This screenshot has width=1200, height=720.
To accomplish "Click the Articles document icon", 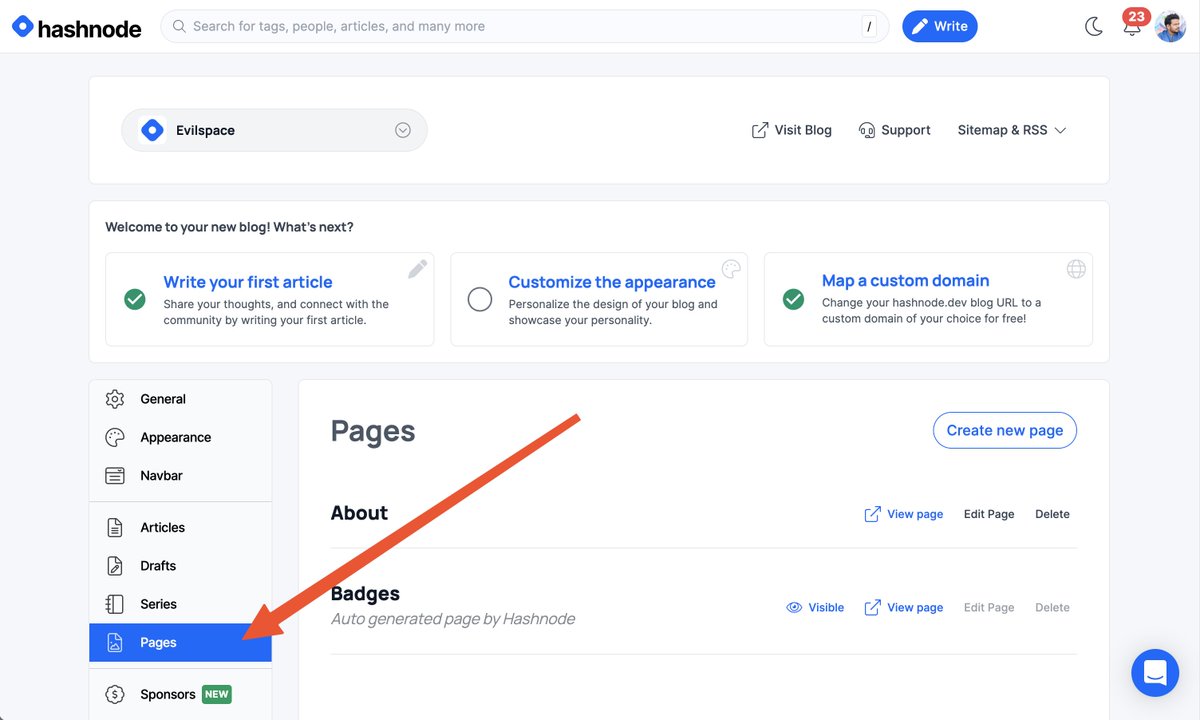I will tap(115, 527).
